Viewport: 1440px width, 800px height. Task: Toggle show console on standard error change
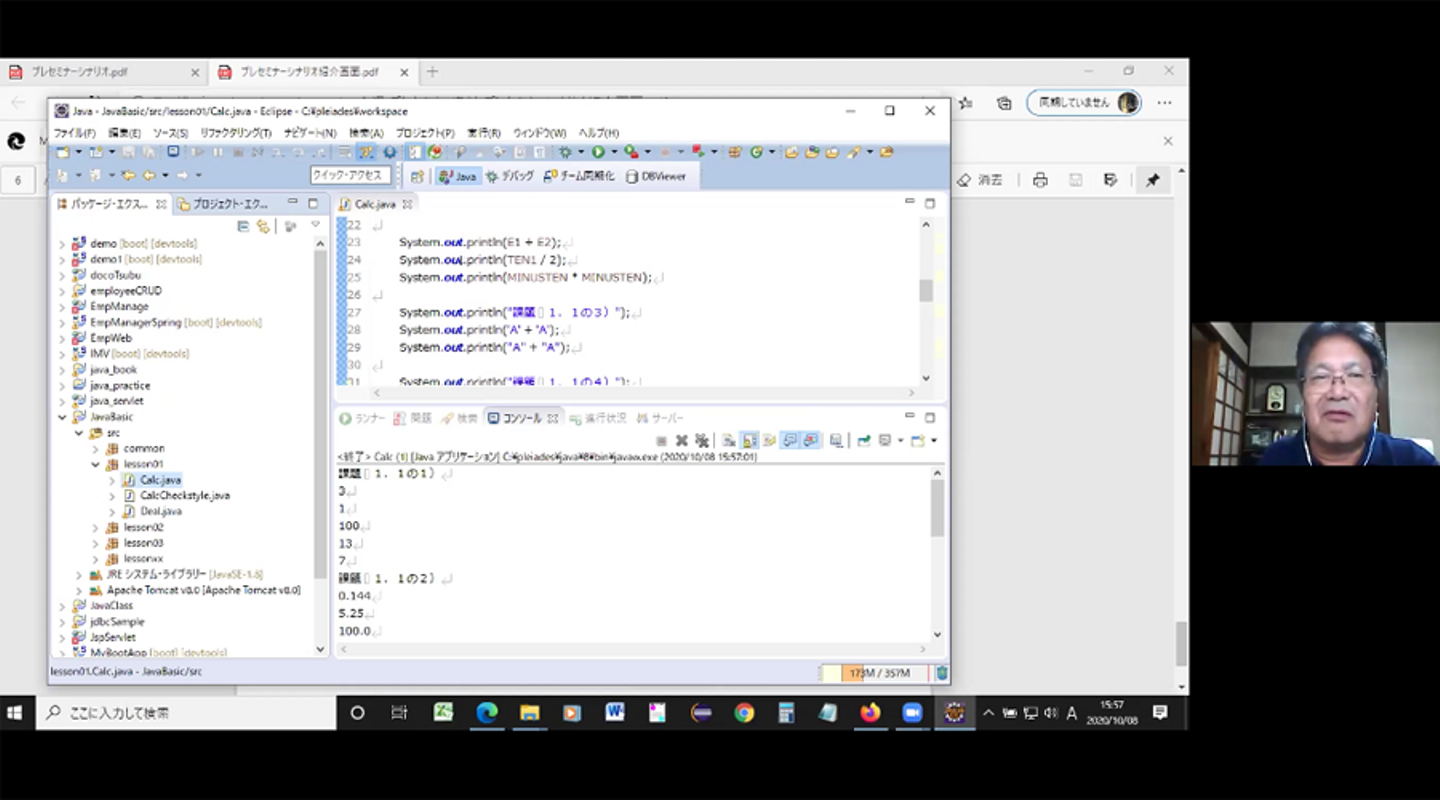(x=811, y=441)
